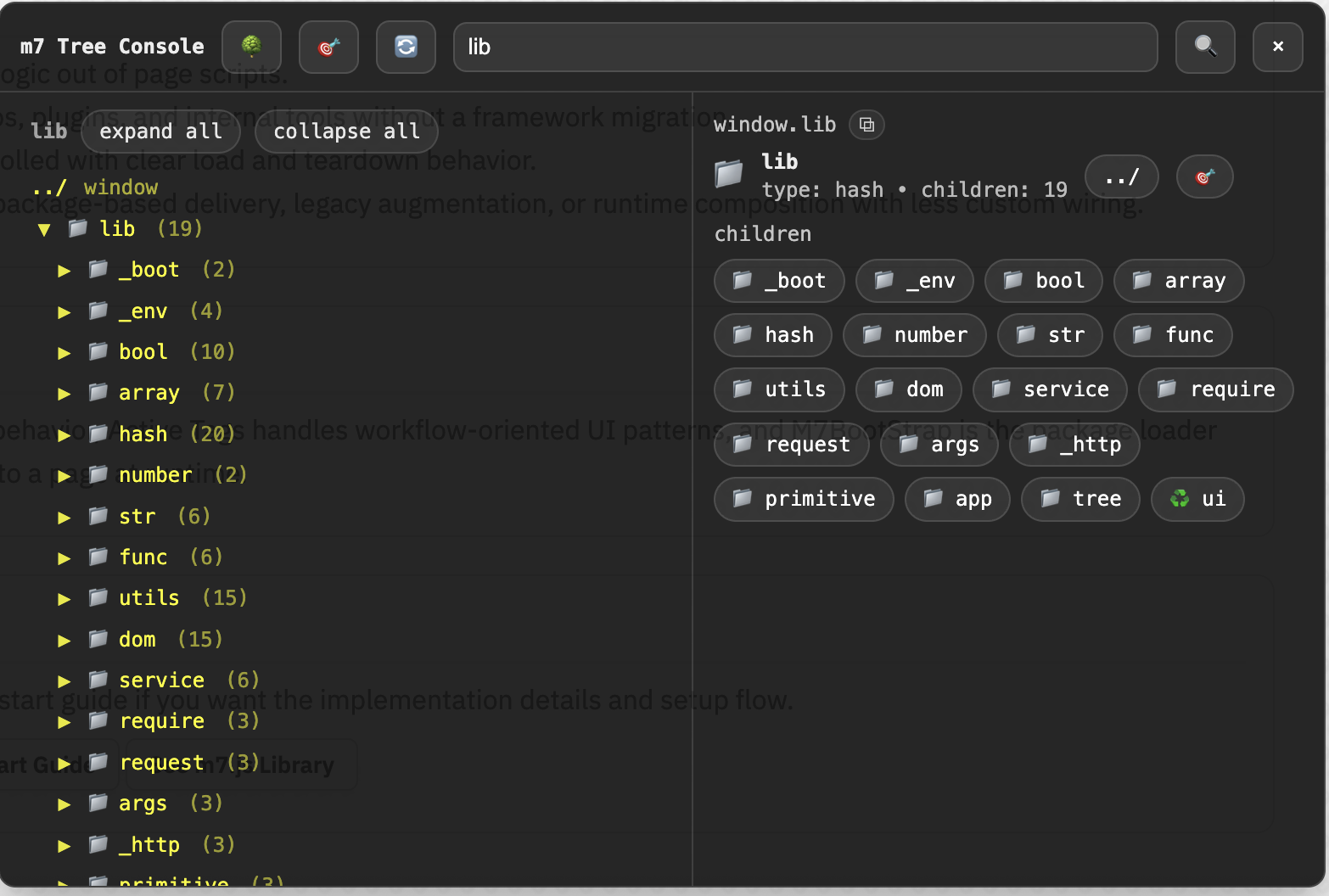Image resolution: width=1329 pixels, height=896 pixels.
Task: Click collapse all in the tree pane
Action: 345,132
